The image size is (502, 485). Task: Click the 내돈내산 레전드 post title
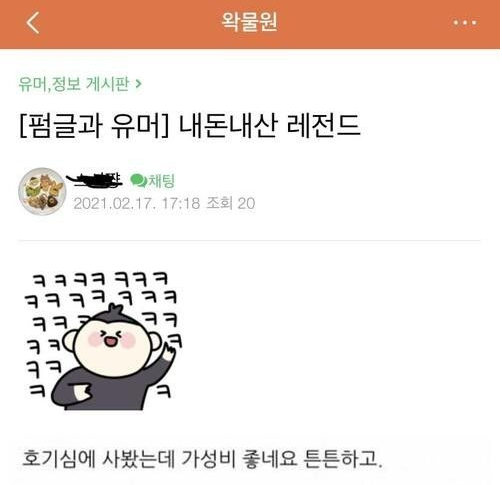tap(270, 126)
